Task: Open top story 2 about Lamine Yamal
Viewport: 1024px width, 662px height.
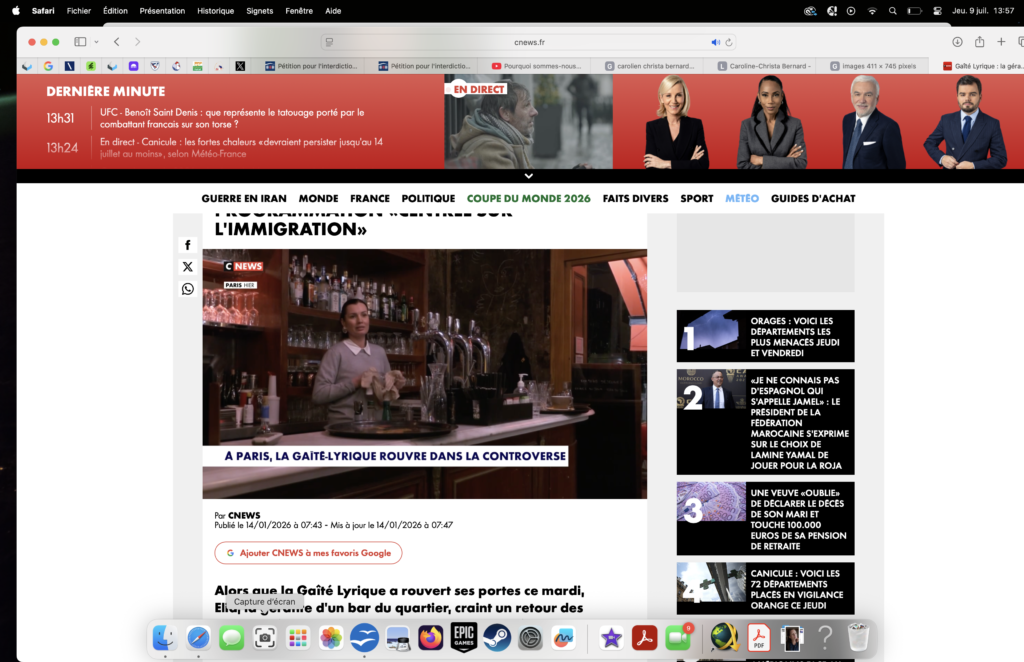Action: [765, 422]
